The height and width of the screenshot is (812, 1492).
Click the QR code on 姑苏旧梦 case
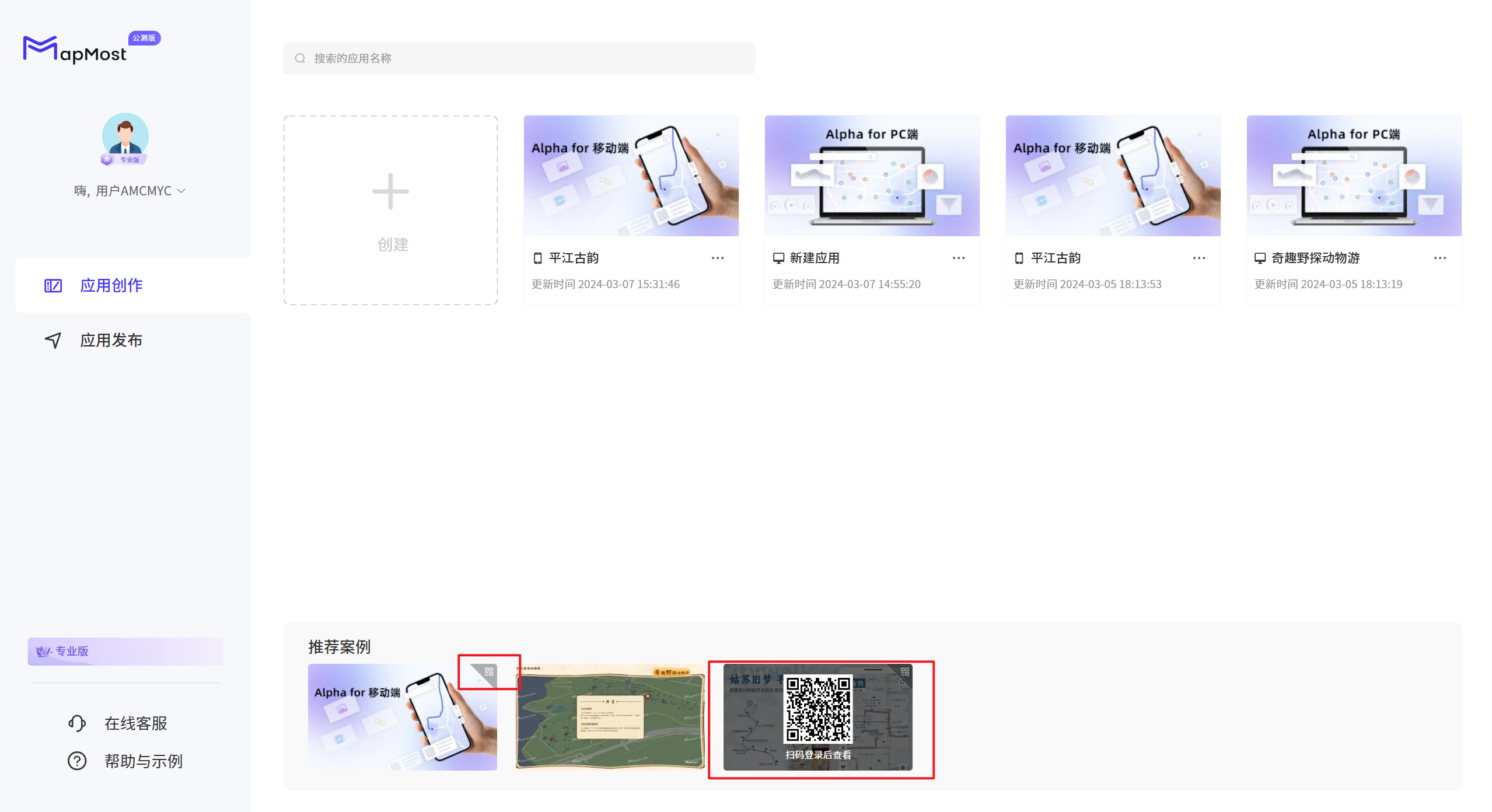coord(818,709)
